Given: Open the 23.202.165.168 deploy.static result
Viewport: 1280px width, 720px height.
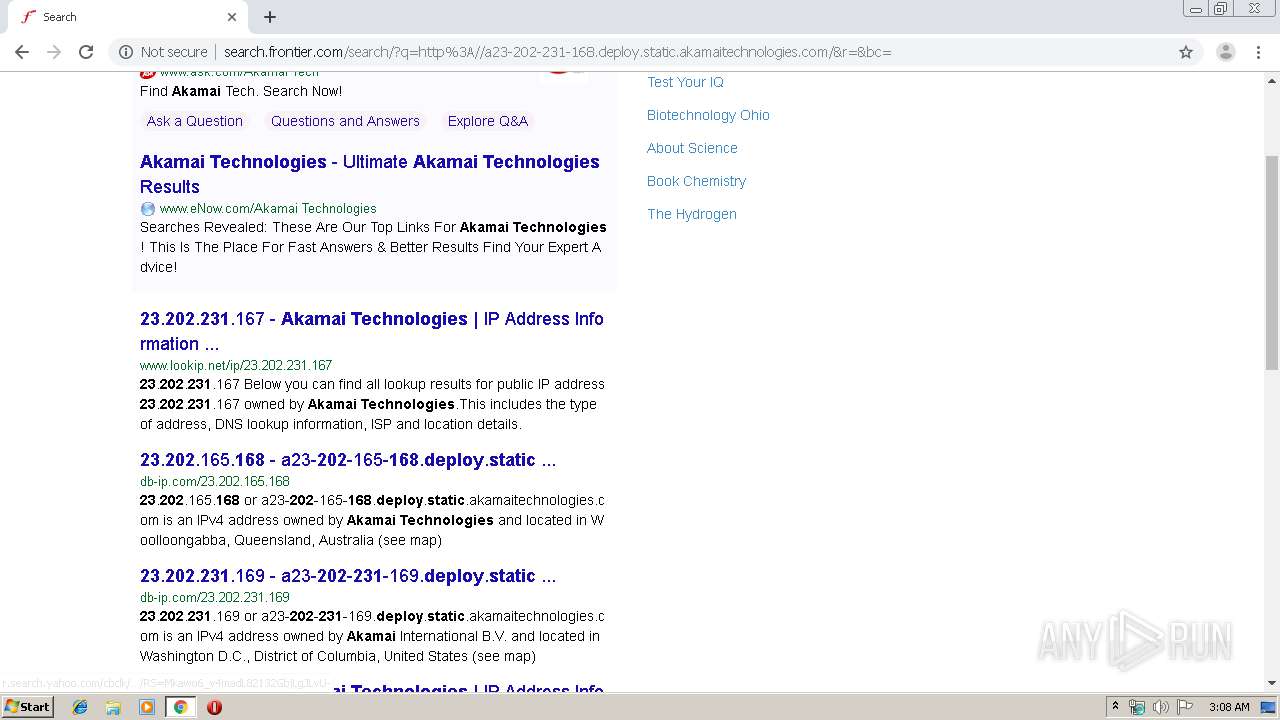Looking at the screenshot, I should pyautogui.click(x=348, y=460).
